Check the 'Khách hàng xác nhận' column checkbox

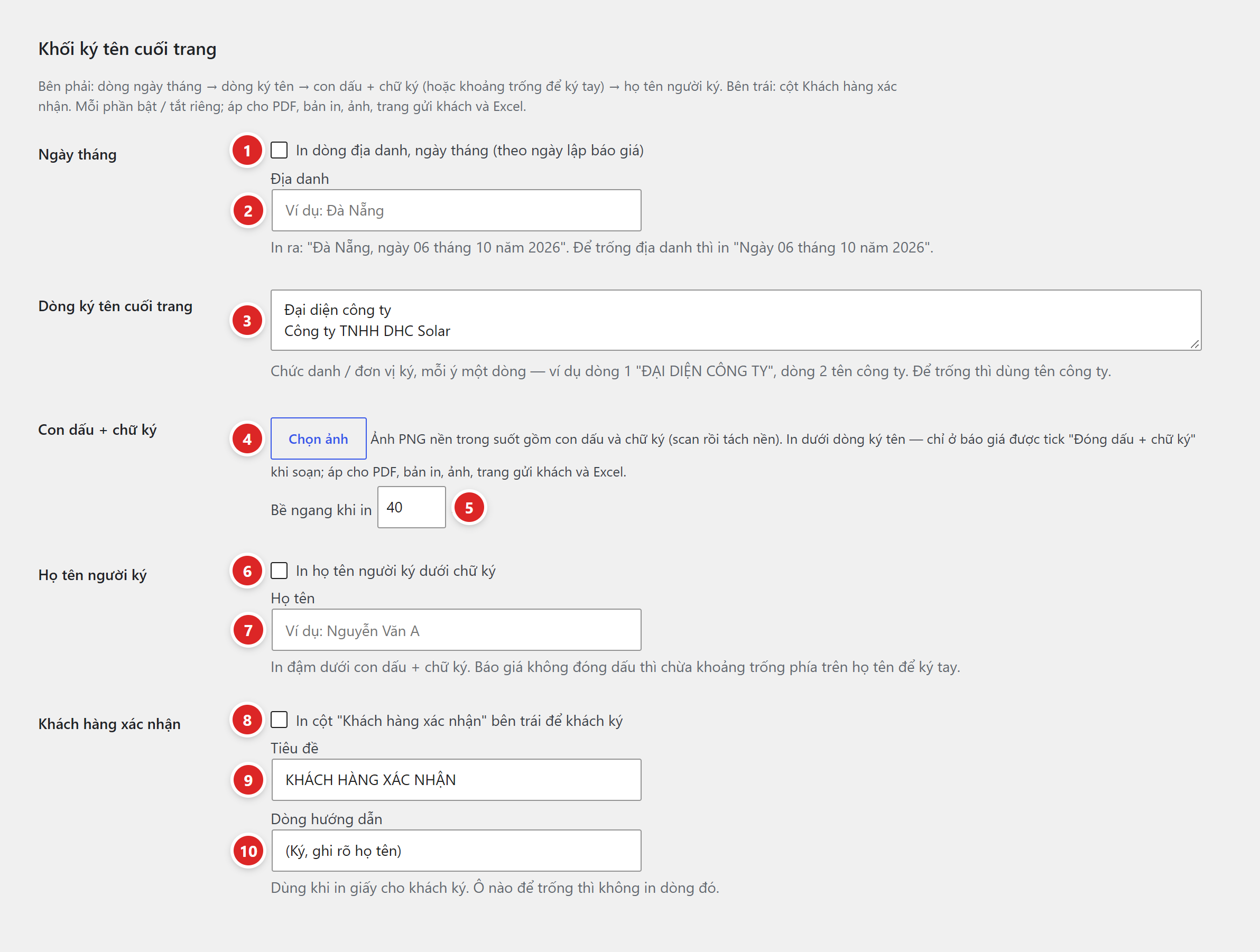[279, 720]
